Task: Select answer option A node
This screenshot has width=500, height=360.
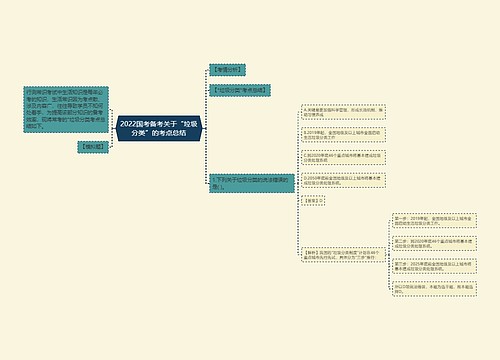Action: coord(343,112)
